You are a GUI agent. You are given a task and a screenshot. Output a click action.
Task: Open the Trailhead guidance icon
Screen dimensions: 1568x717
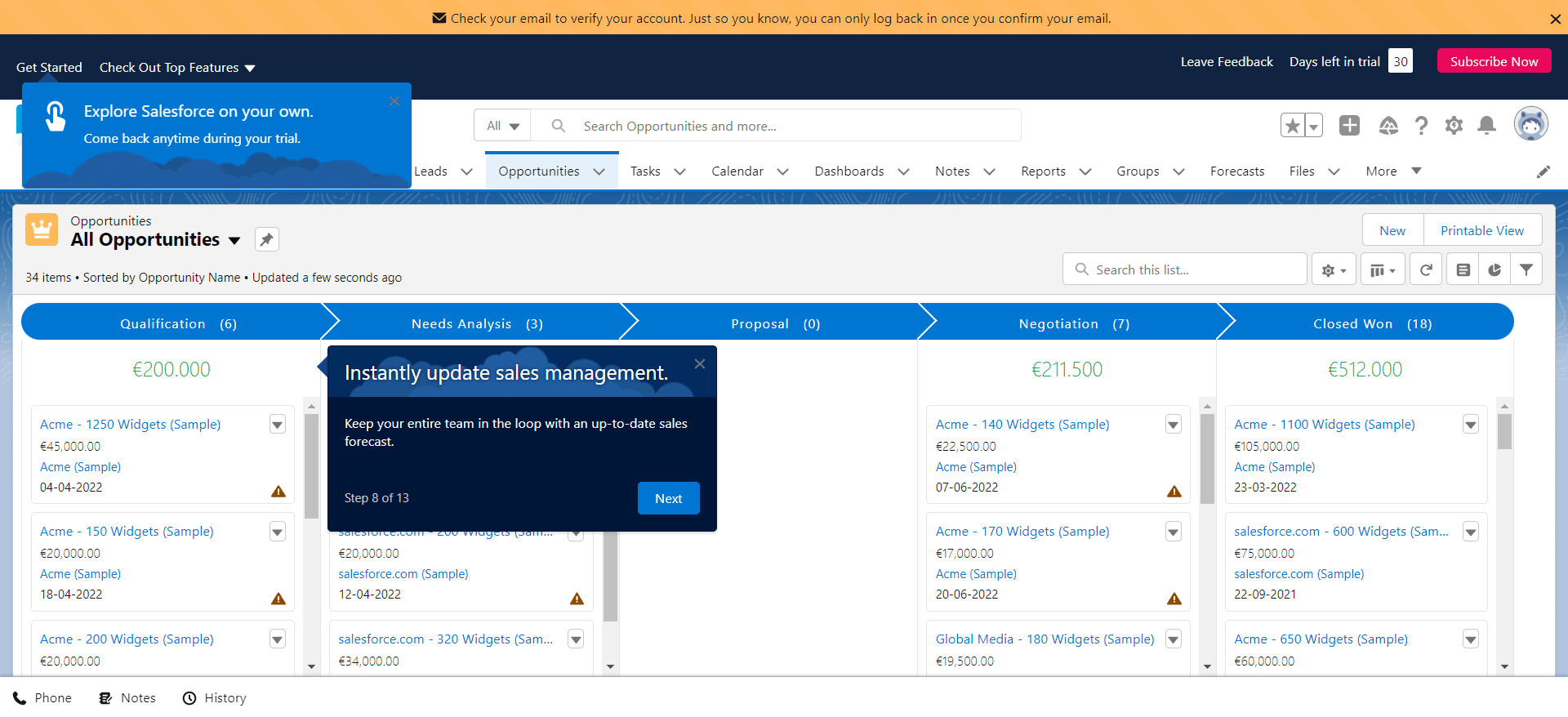click(x=1388, y=125)
